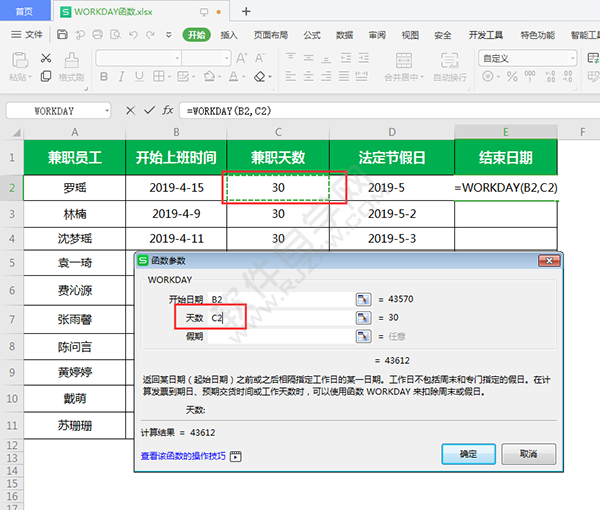This screenshot has width=600, height=510.
Task: Add a new document tab
Action: coord(246,11)
